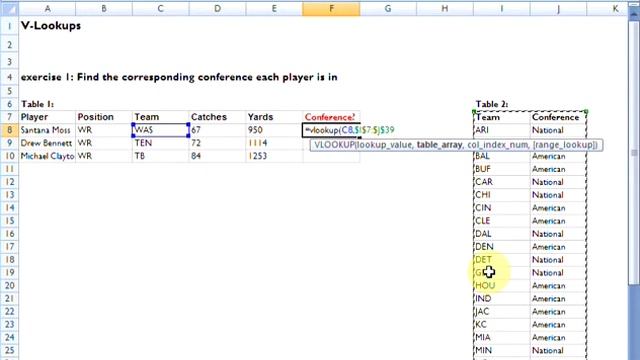Select Drew Bennett cell

(47, 143)
